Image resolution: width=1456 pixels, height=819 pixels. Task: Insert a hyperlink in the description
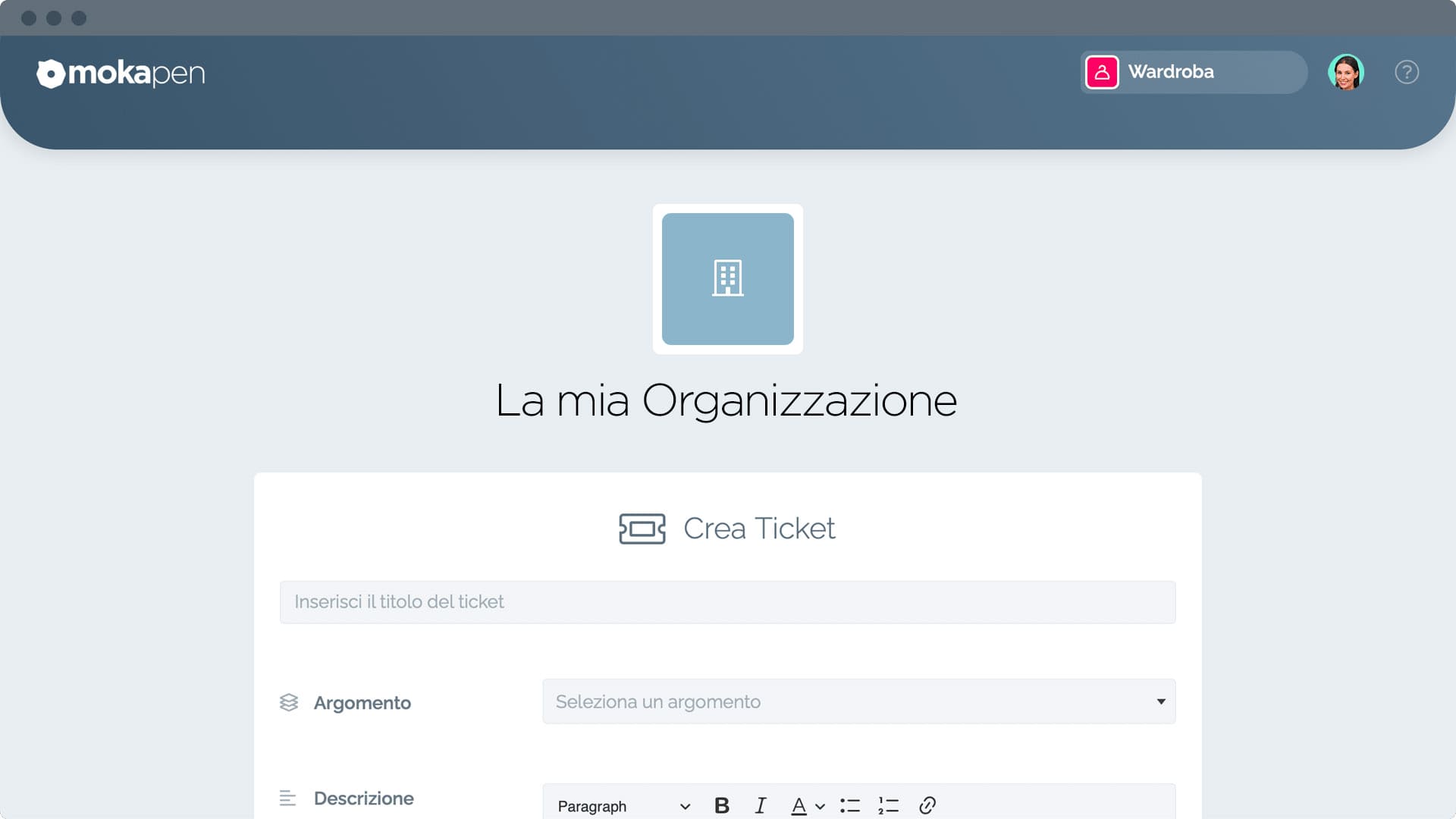927,805
